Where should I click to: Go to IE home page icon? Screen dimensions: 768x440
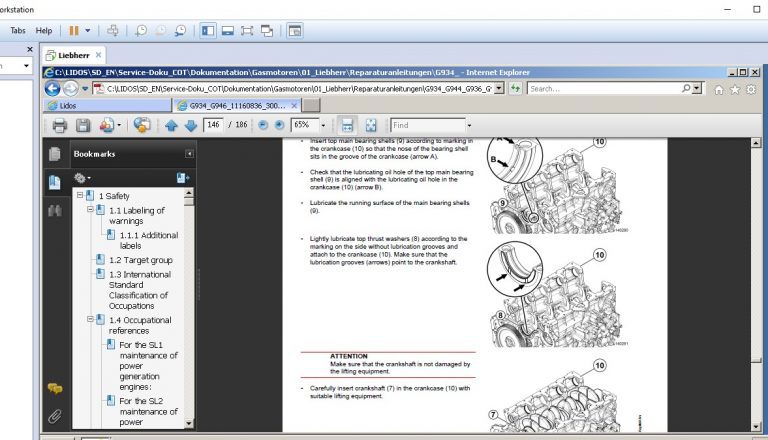719,90
